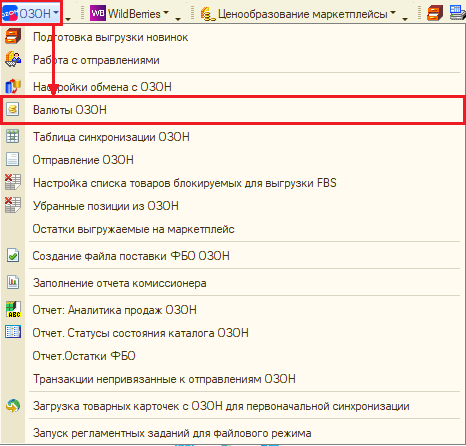466x446 pixels.
Task: Click the Работа с отправлениями icon
Action: pos(13,59)
